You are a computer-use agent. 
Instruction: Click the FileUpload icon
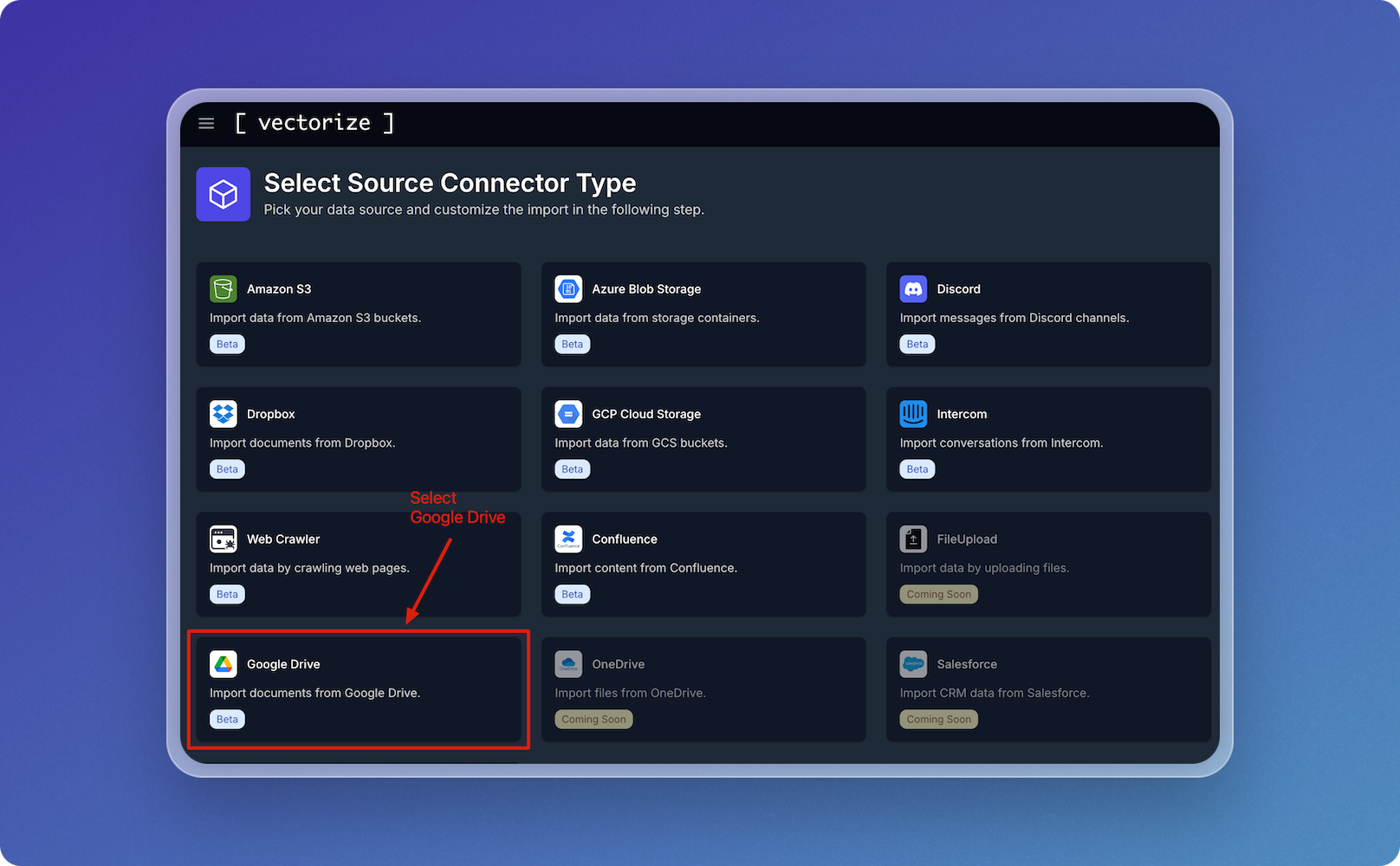tap(913, 539)
